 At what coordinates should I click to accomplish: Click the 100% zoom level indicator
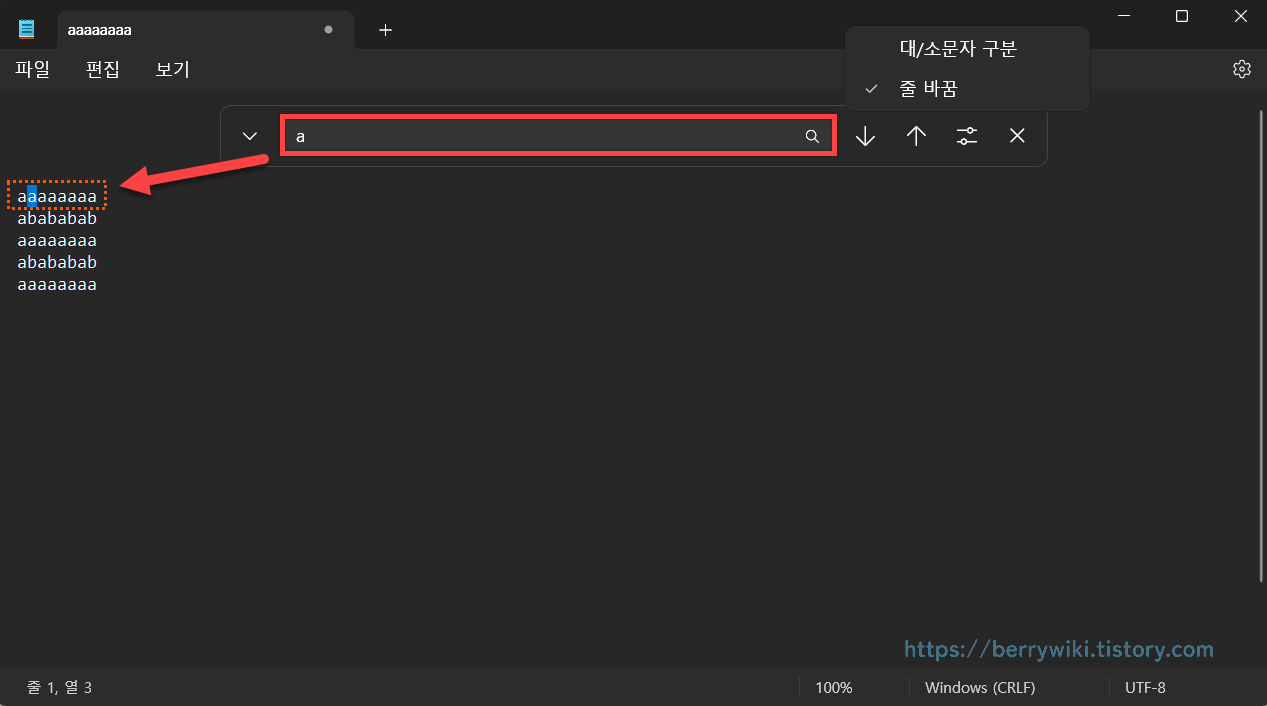coord(834,688)
